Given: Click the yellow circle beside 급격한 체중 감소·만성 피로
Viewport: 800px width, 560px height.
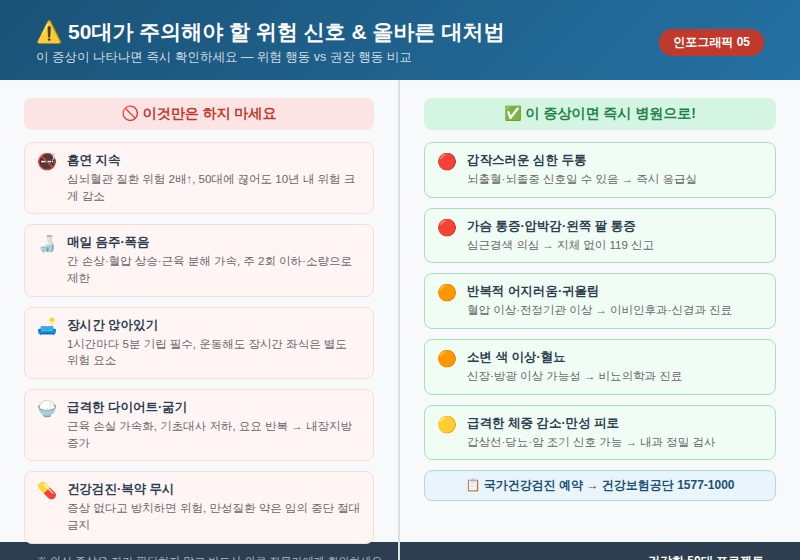Looking at the screenshot, I should coord(447,424).
